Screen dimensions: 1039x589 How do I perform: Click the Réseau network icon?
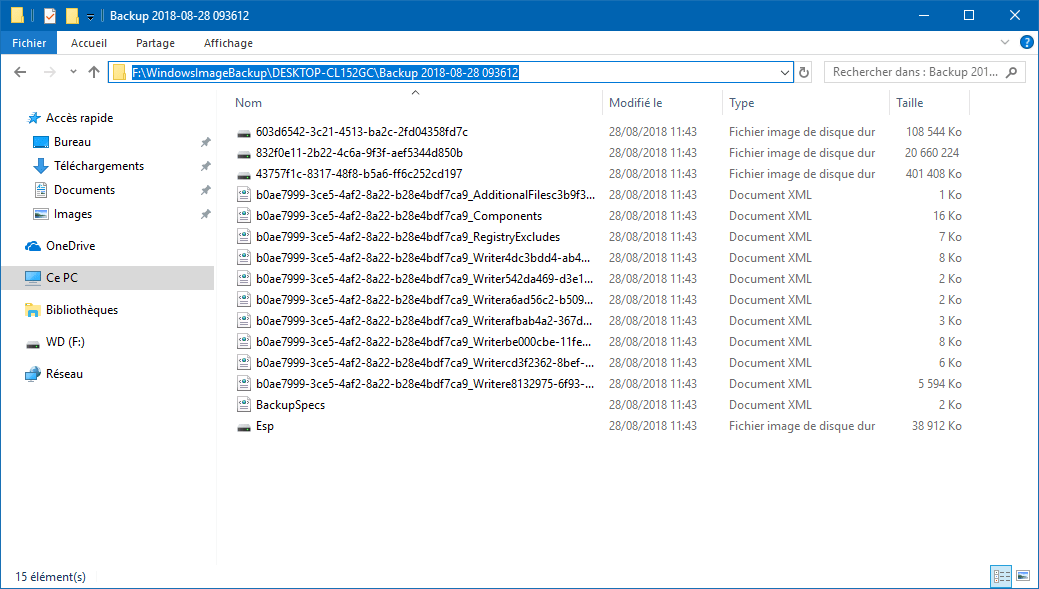tap(33, 374)
